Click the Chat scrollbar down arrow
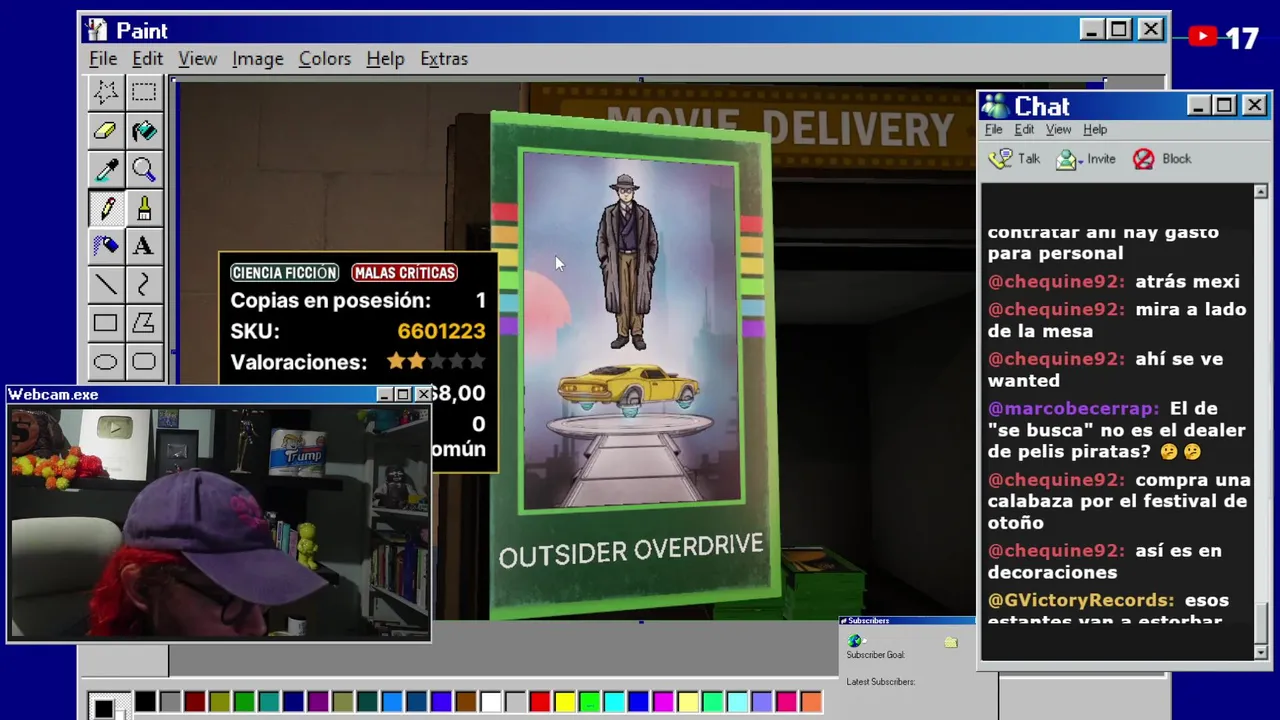 1261,652
